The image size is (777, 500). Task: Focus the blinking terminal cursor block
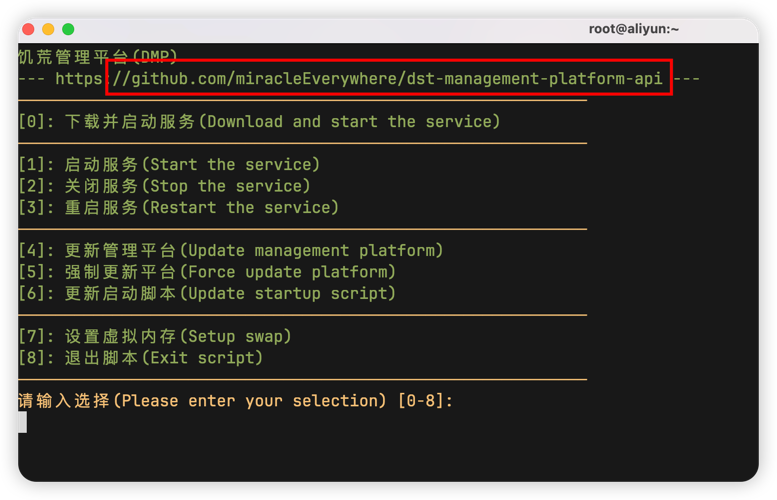point(23,422)
